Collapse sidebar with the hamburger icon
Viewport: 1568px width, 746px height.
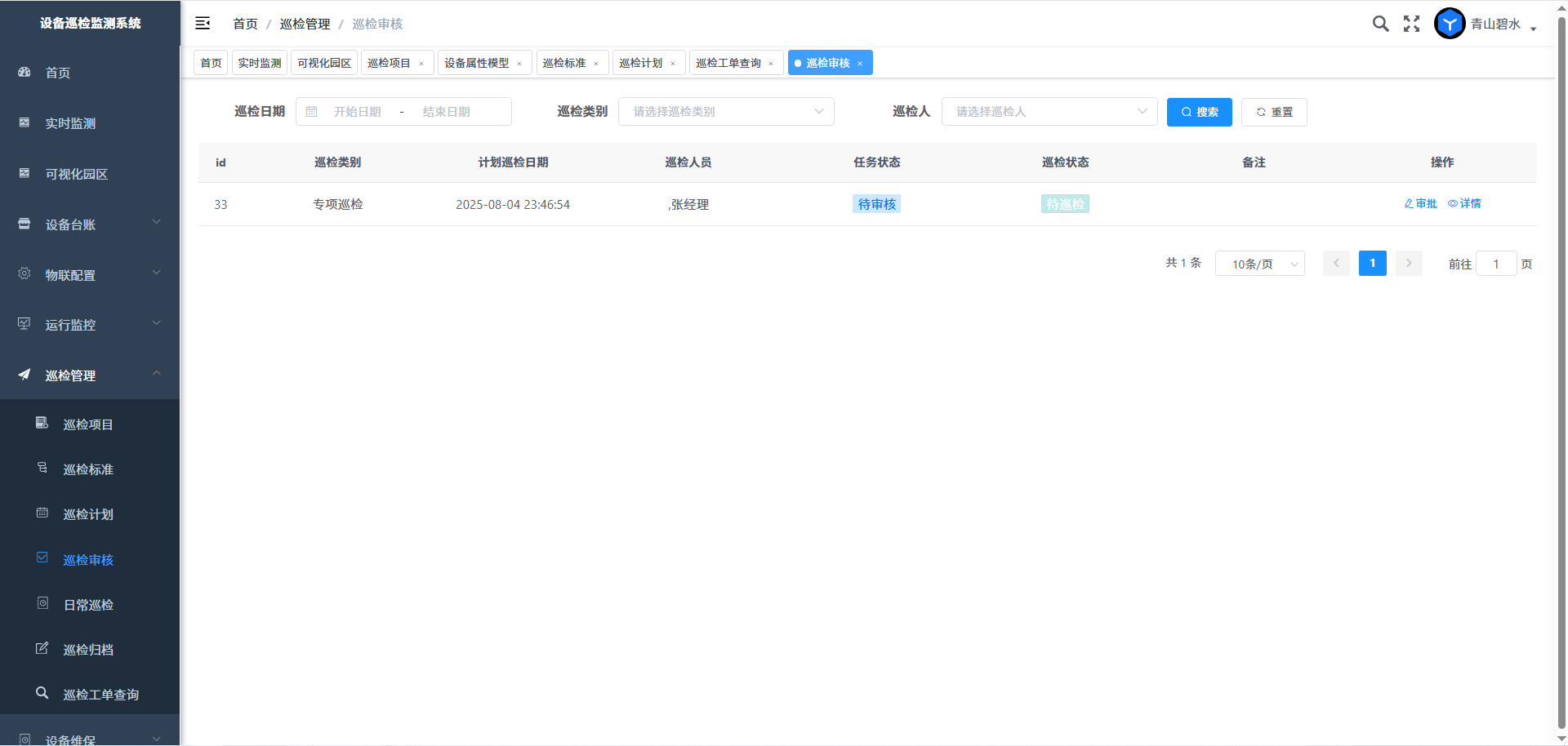pyautogui.click(x=203, y=24)
